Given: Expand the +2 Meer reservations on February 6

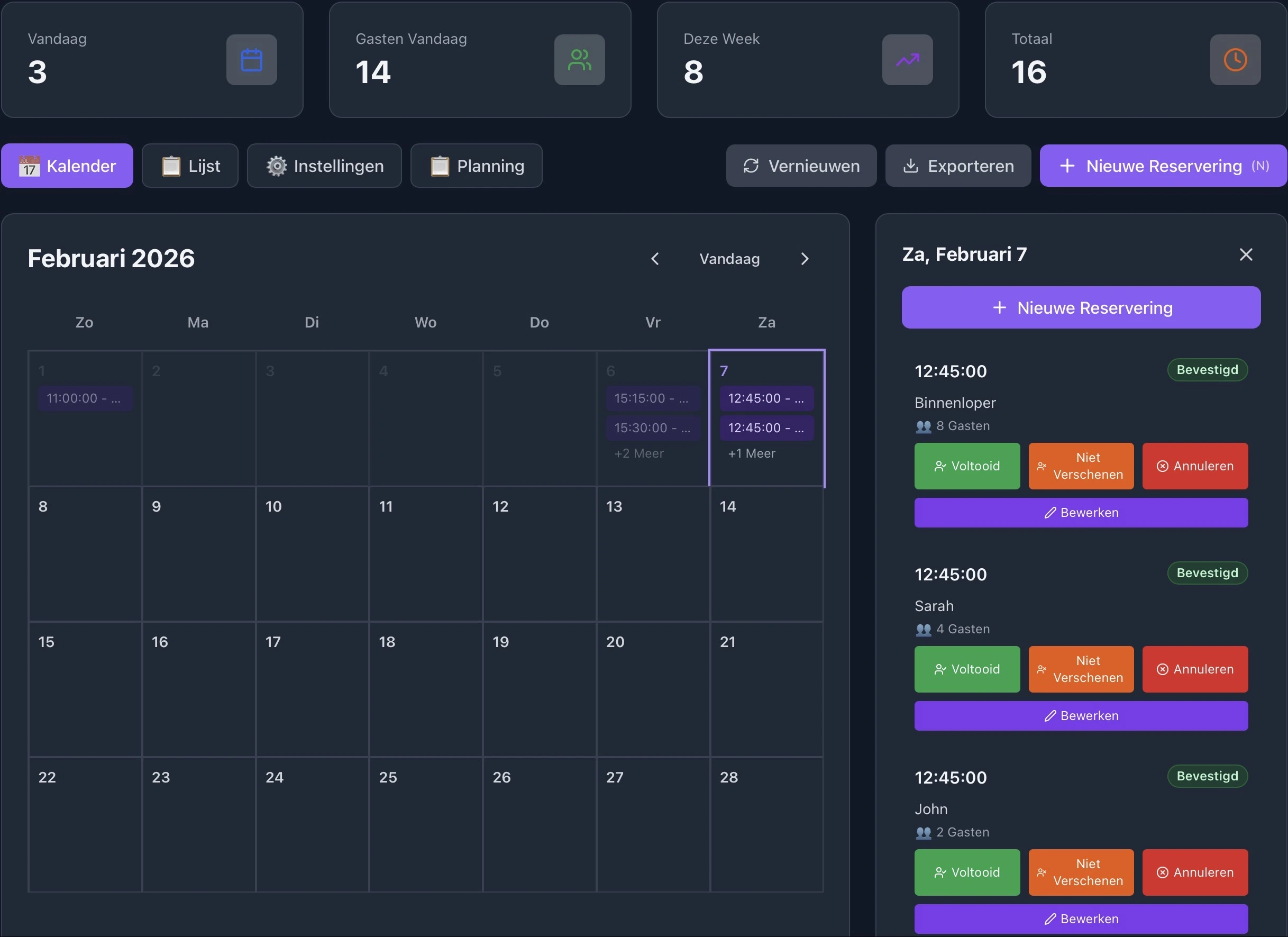Looking at the screenshot, I should [x=638, y=453].
